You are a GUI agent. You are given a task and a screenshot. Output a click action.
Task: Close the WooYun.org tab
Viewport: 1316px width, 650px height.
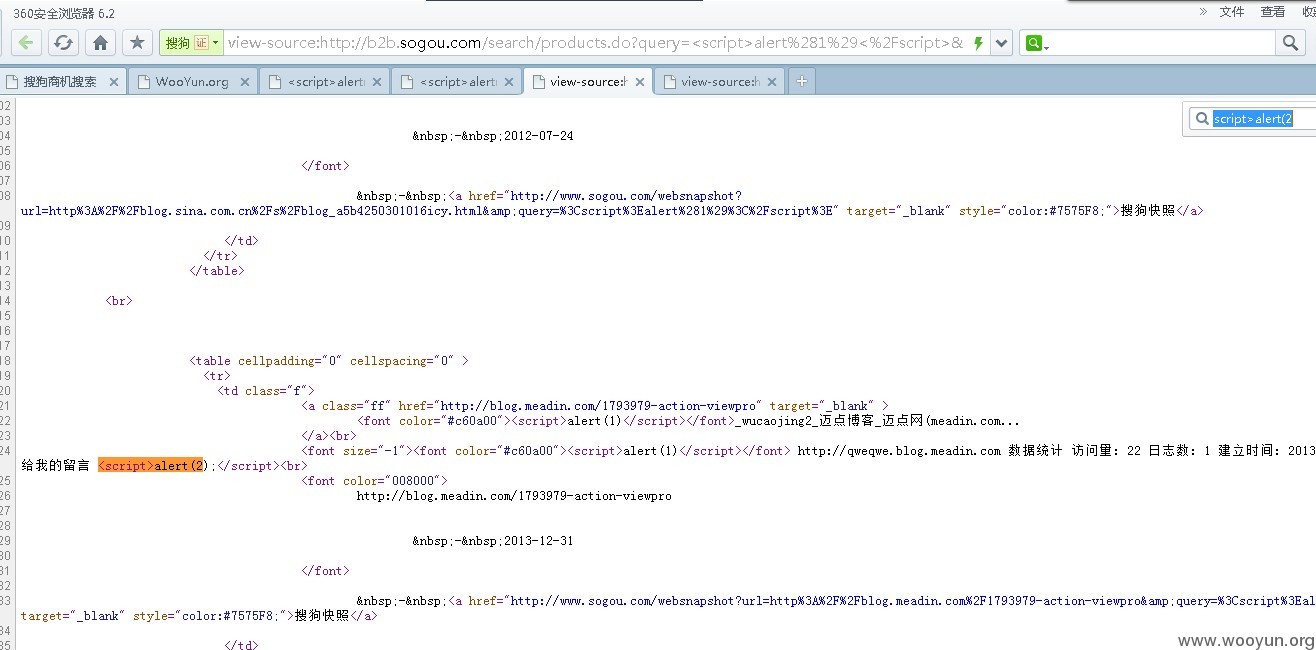pyautogui.click(x=245, y=82)
